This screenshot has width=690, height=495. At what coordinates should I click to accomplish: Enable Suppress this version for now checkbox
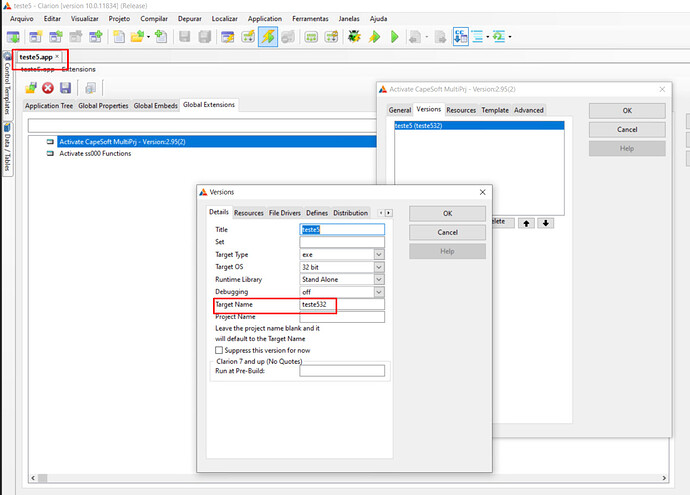click(220, 350)
